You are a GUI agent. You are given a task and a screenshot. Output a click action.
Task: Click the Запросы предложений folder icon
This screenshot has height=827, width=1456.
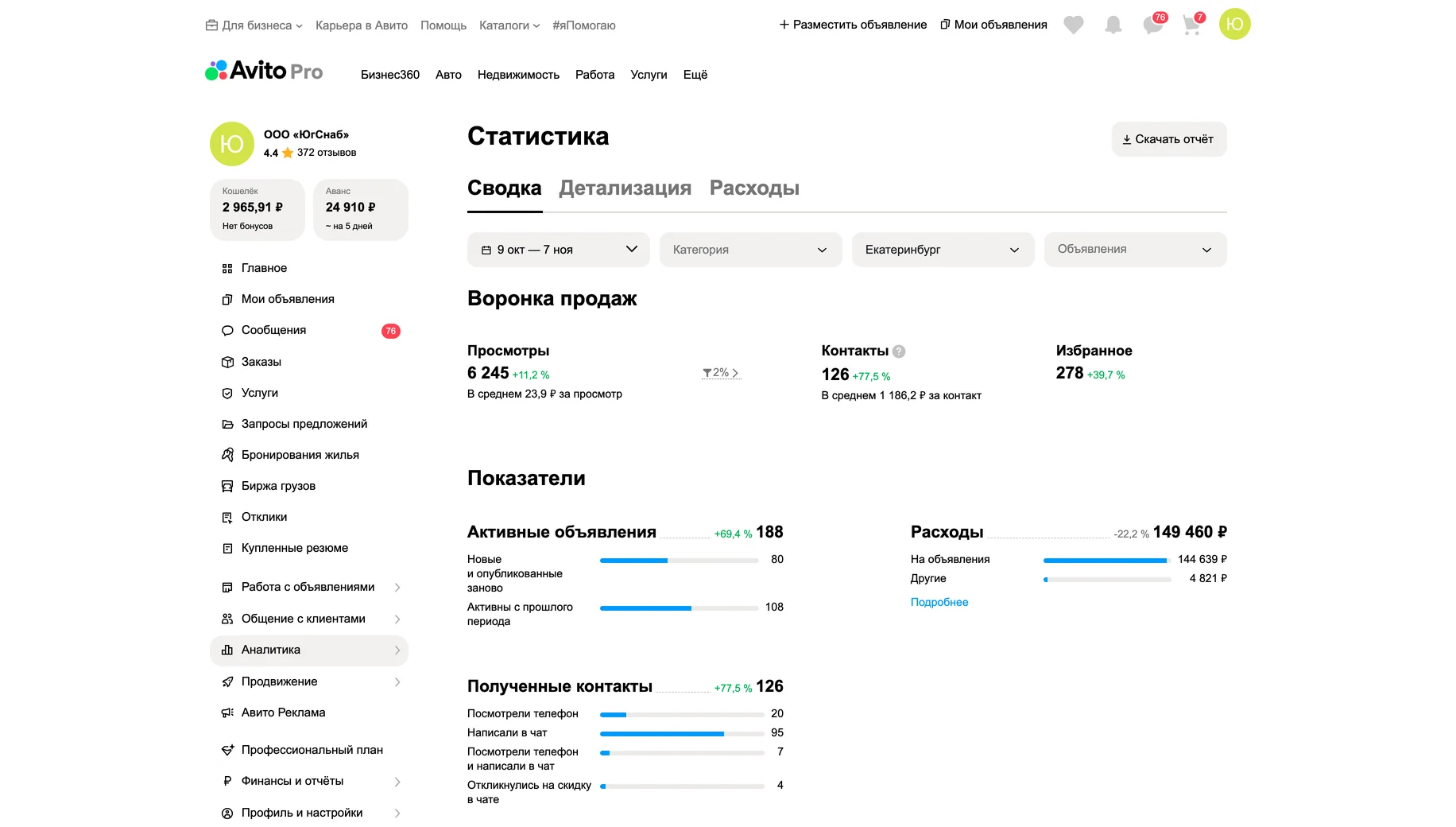point(227,424)
